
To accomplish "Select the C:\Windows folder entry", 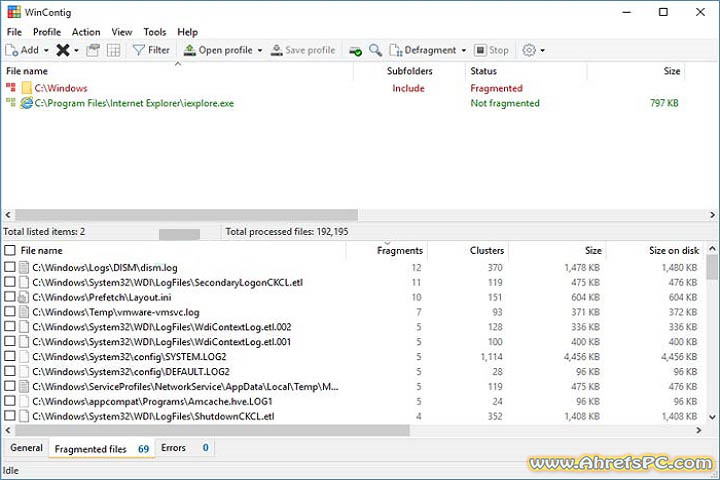I will coord(61,88).
